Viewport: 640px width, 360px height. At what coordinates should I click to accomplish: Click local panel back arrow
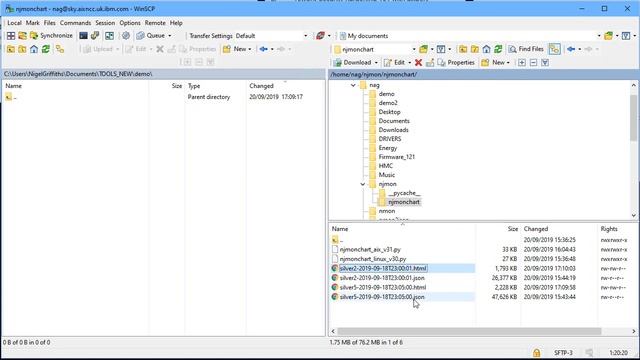click(x=264, y=49)
